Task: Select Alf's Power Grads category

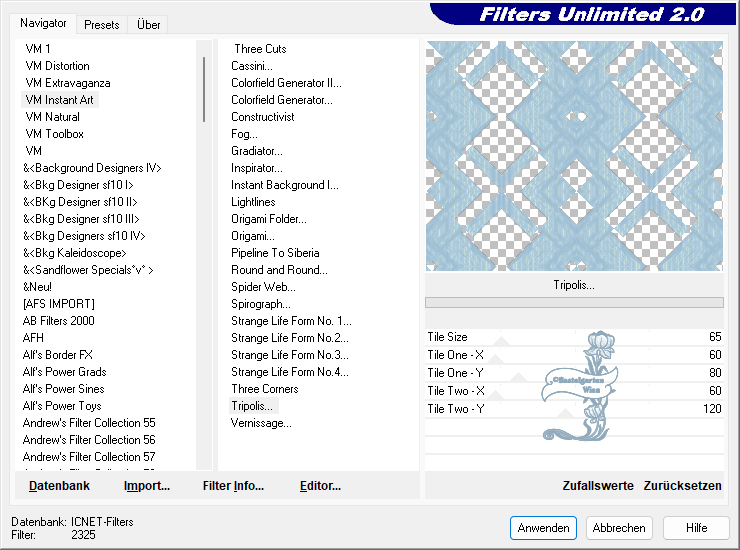Action: 64,372
